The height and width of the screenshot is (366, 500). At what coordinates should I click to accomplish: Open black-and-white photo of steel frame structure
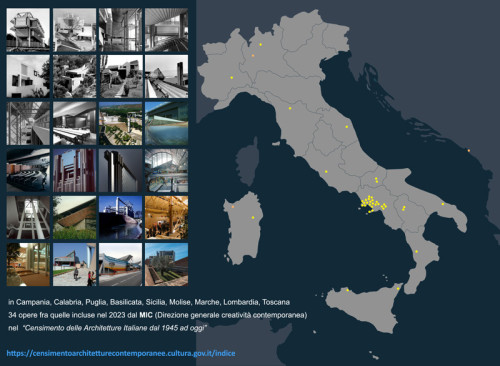tap(28, 124)
